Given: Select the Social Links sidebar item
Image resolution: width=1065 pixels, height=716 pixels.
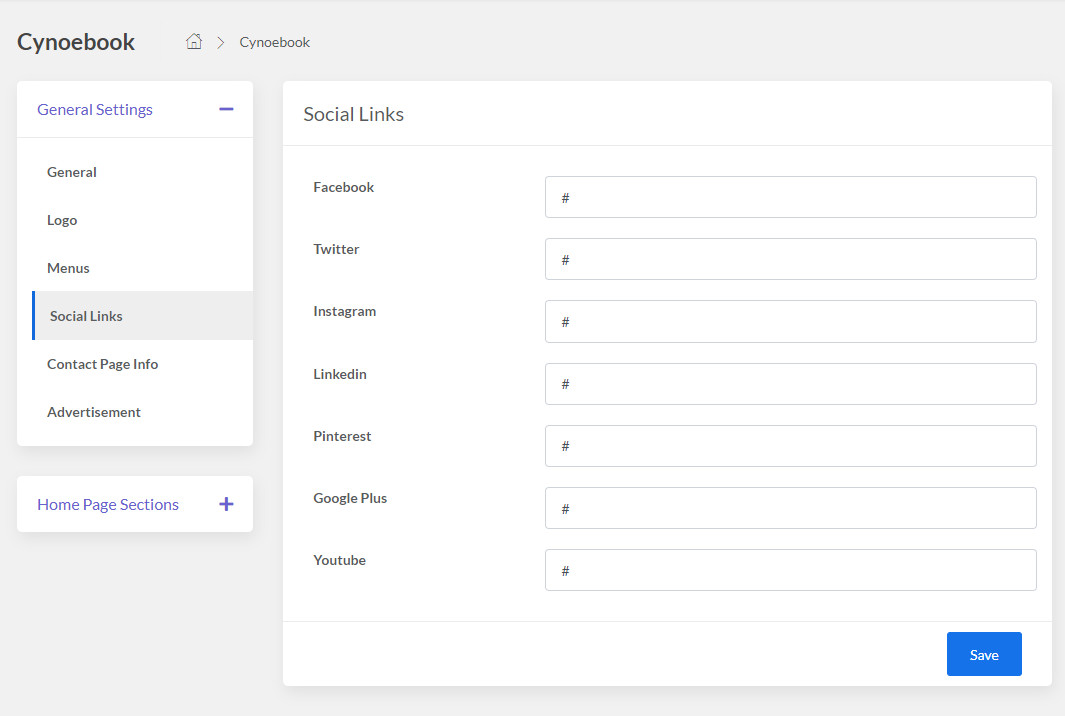Looking at the screenshot, I should 86,315.
